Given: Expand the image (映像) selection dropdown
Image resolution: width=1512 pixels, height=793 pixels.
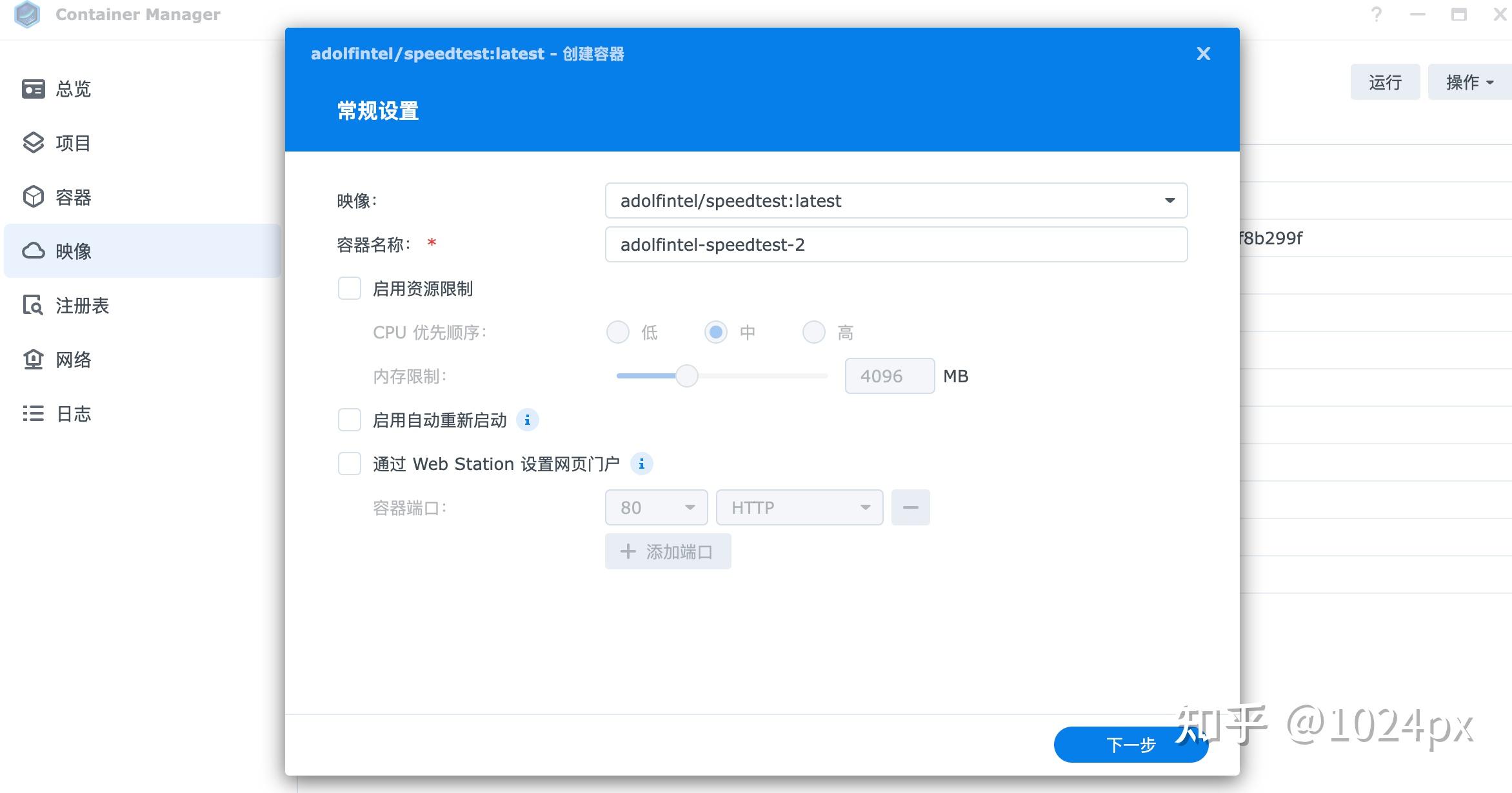Looking at the screenshot, I should [897, 201].
